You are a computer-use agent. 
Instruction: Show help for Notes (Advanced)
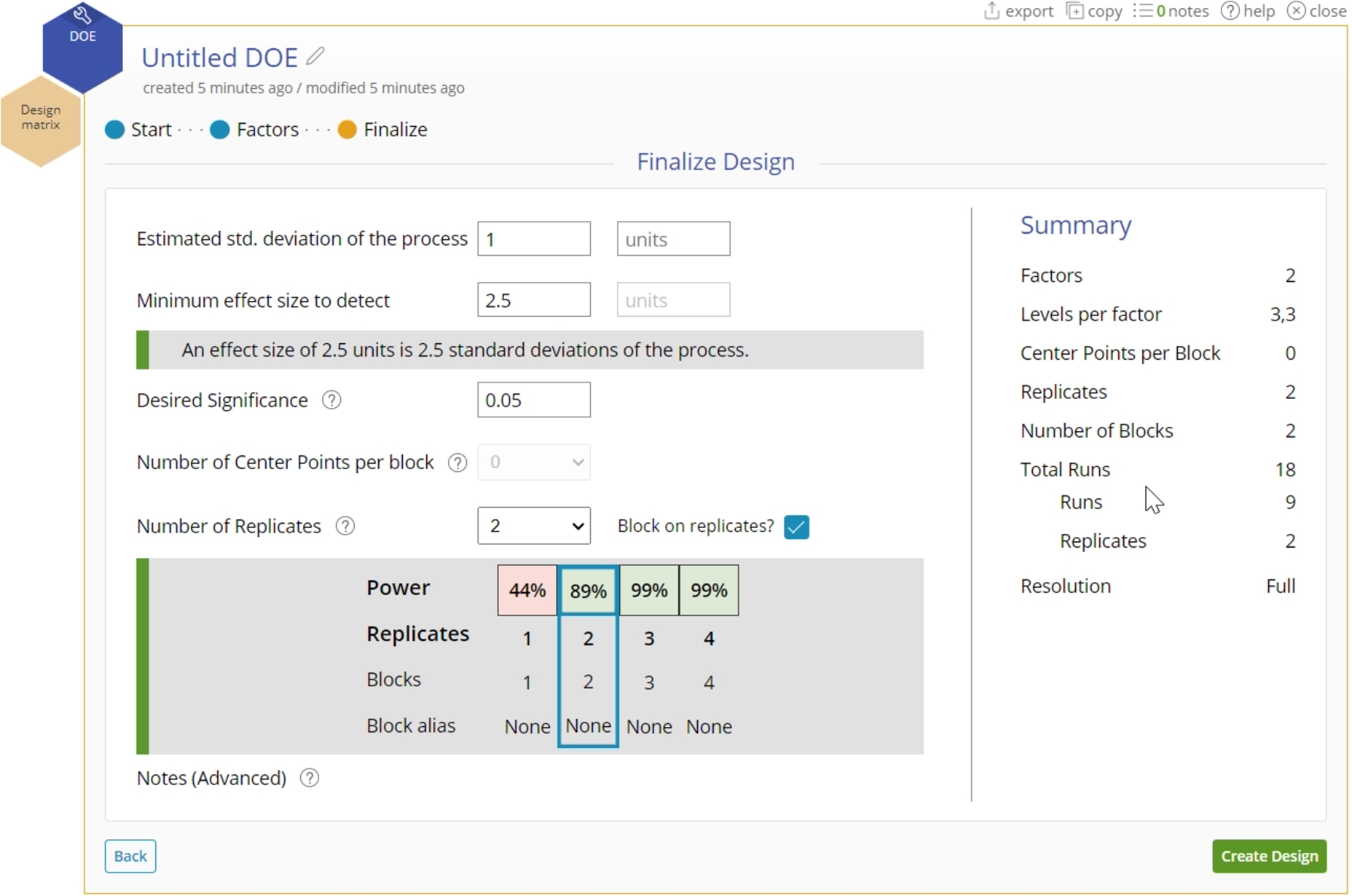coord(309,778)
